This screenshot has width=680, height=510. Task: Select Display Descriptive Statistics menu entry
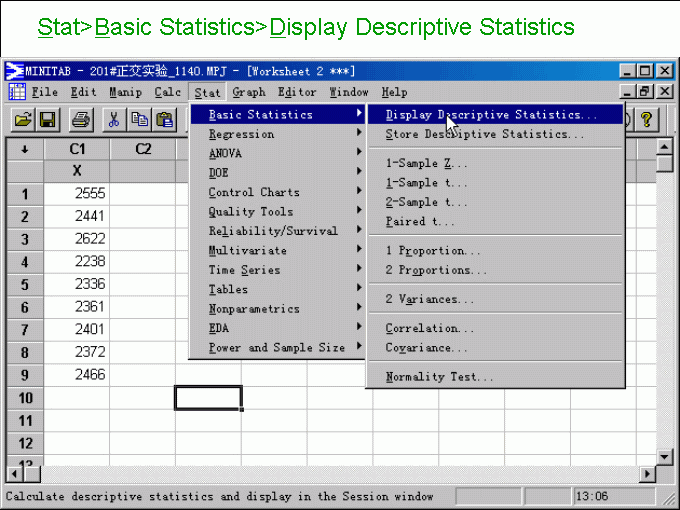click(490, 115)
